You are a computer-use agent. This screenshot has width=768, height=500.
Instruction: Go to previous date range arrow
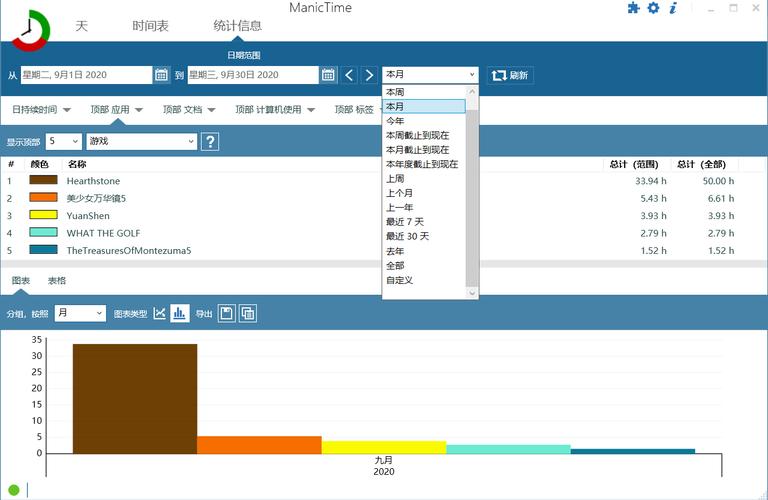(349, 75)
